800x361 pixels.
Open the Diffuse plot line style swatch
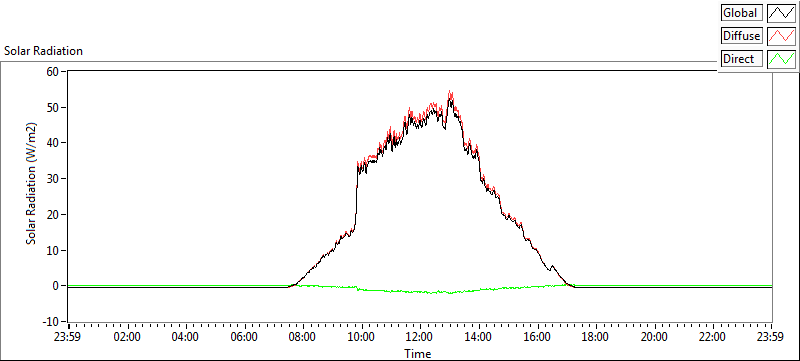[782, 36]
